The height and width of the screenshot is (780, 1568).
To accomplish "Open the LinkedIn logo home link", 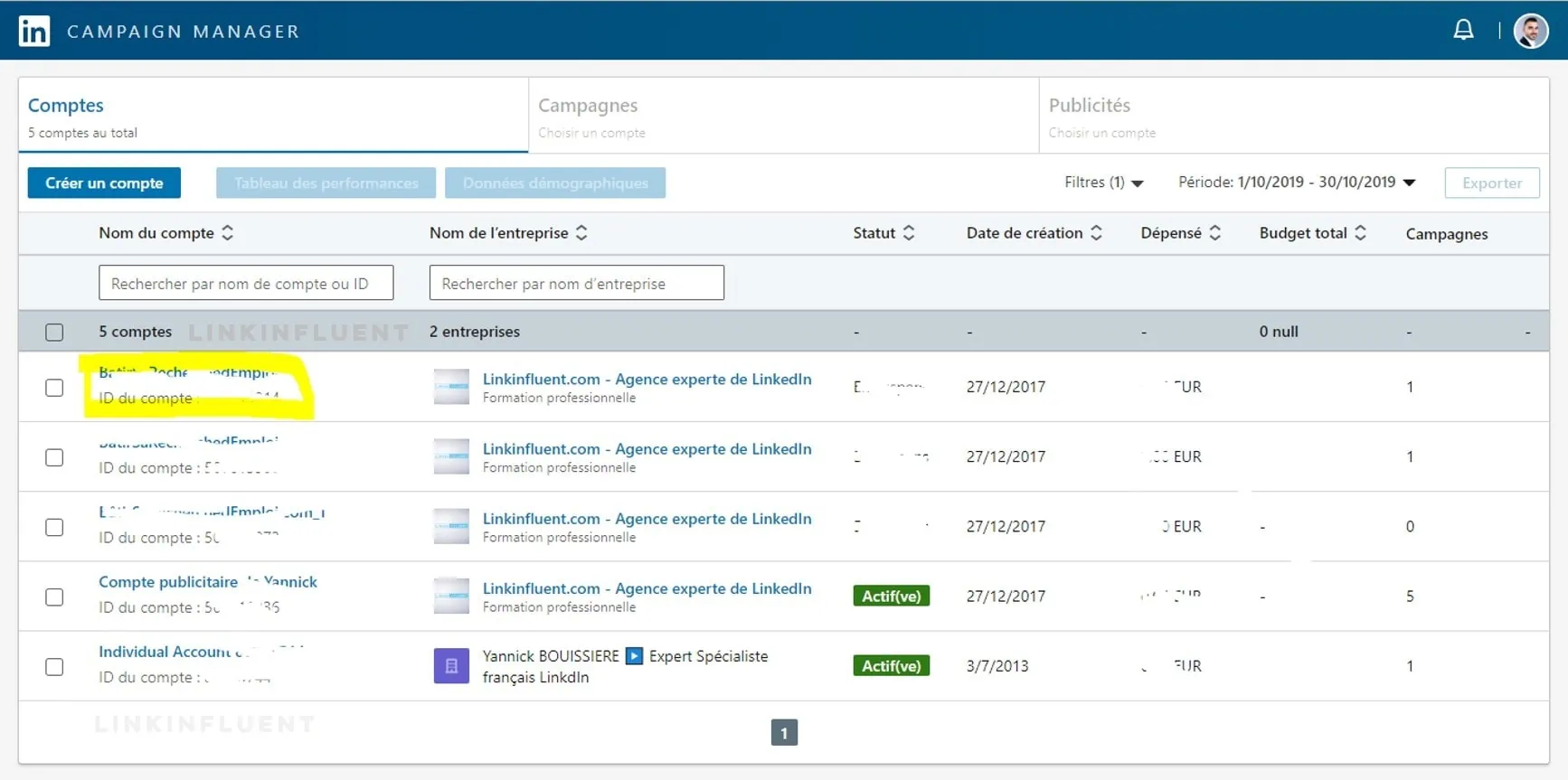I will coord(34,31).
